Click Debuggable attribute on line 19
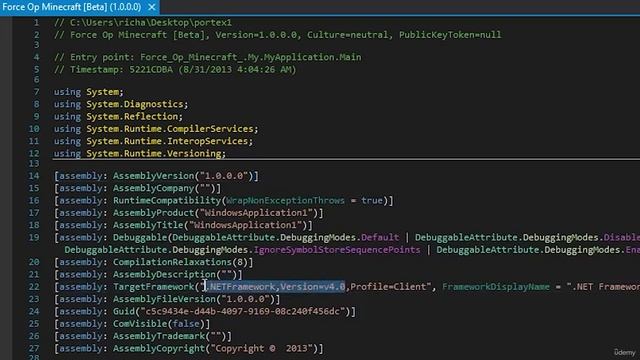 [140, 237]
